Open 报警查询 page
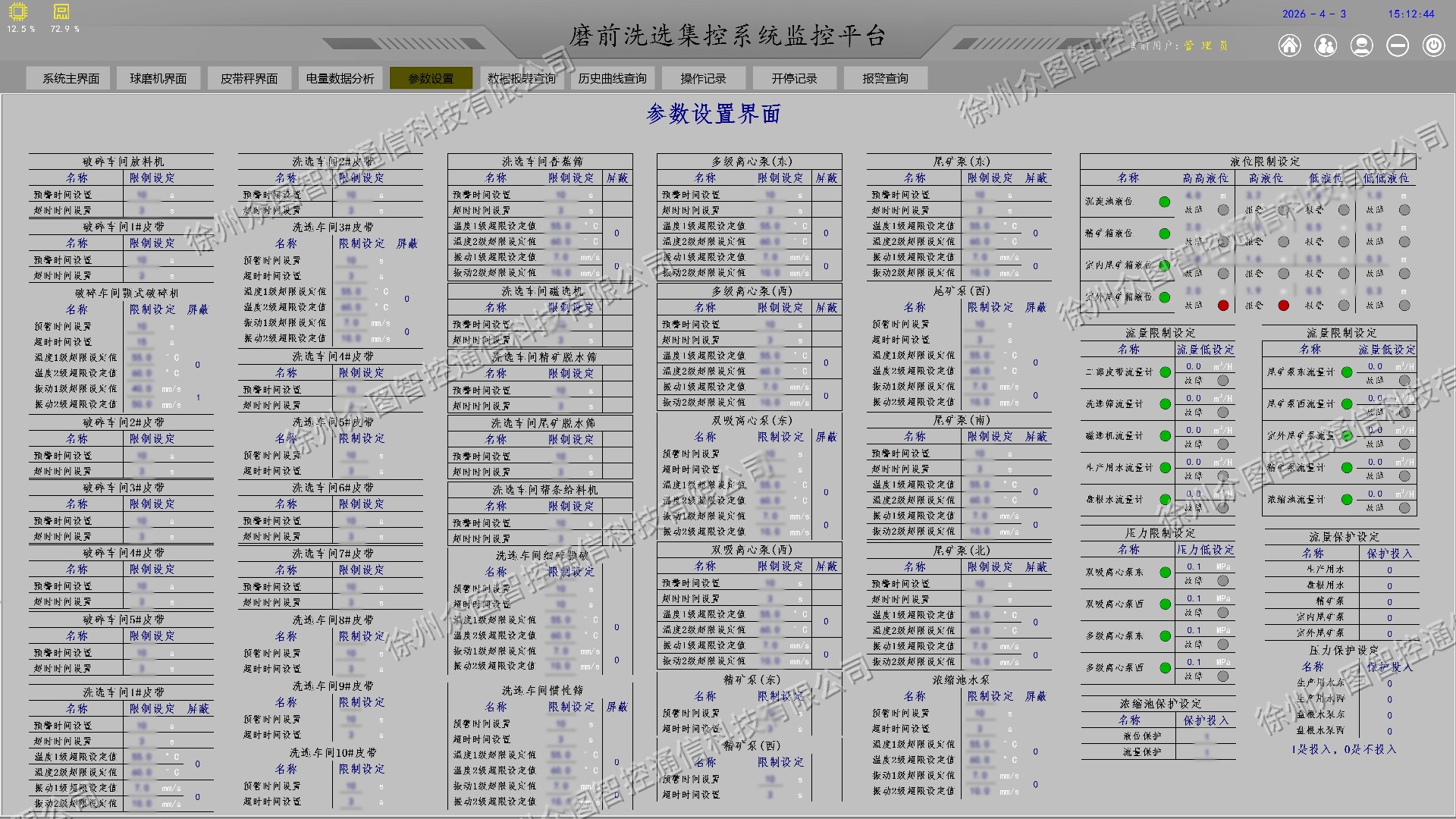 (x=885, y=78)
